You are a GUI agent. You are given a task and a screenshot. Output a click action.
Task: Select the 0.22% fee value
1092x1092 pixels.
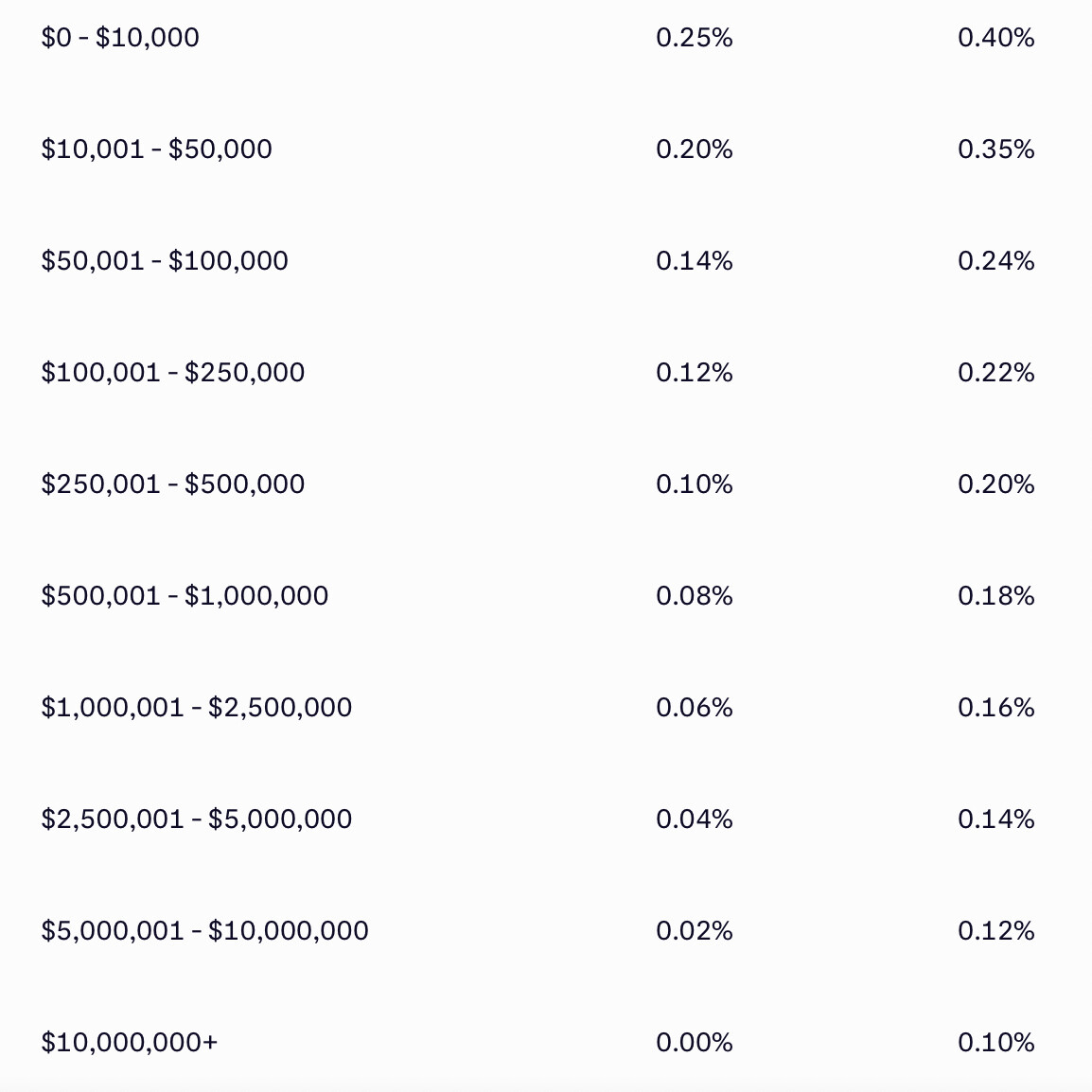click(996, 373)
